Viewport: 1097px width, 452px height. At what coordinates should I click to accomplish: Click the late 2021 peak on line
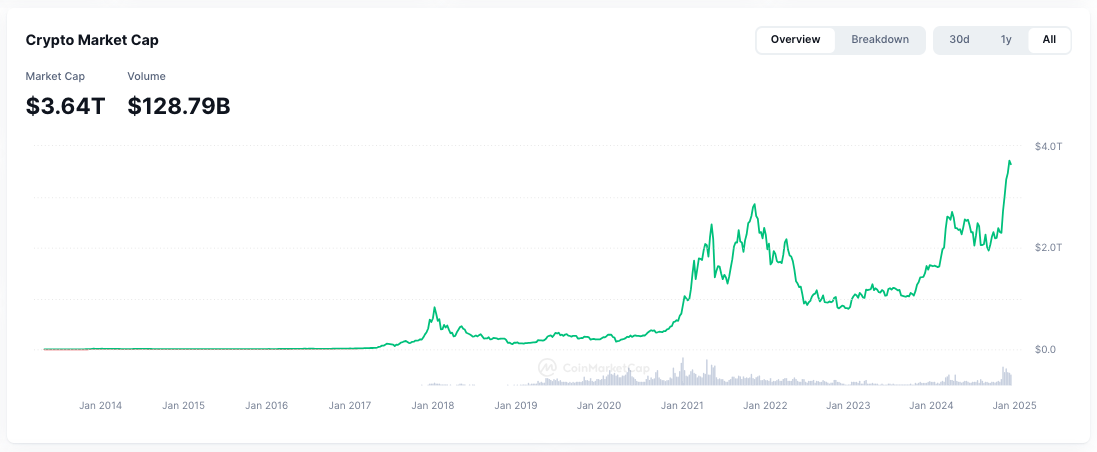(x=754, y=204)
